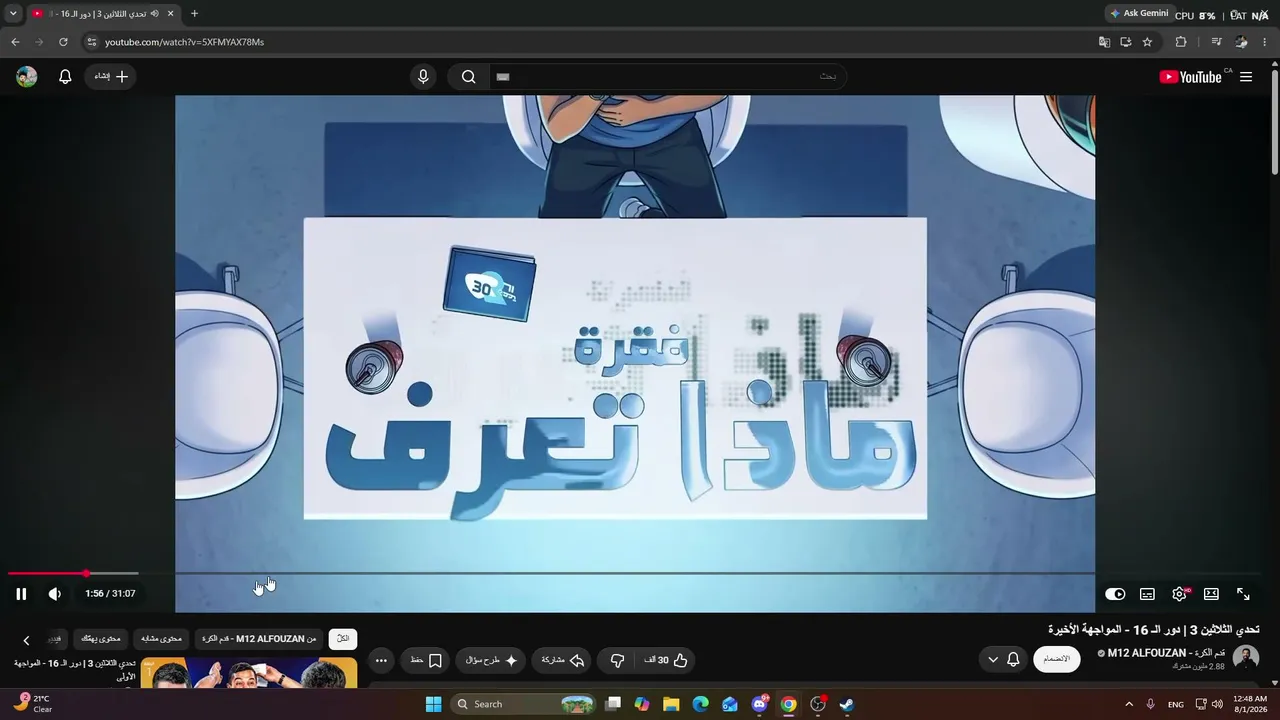Click the Ask (طرح سؤال) button
Screen dimensions: 1280x720
coord(491,660)
